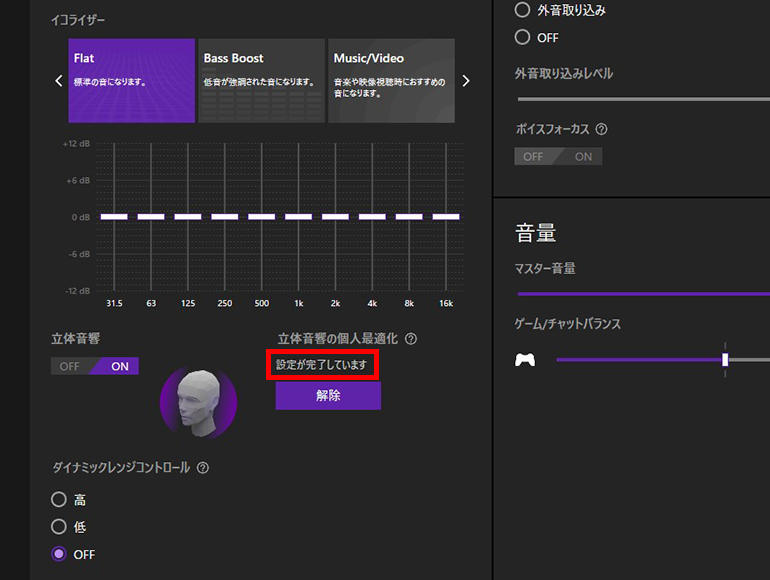Viewport: 770px width, 580px height.
Task: Click the ゲーム/チャットバランス slider handle
Action: 725,360
